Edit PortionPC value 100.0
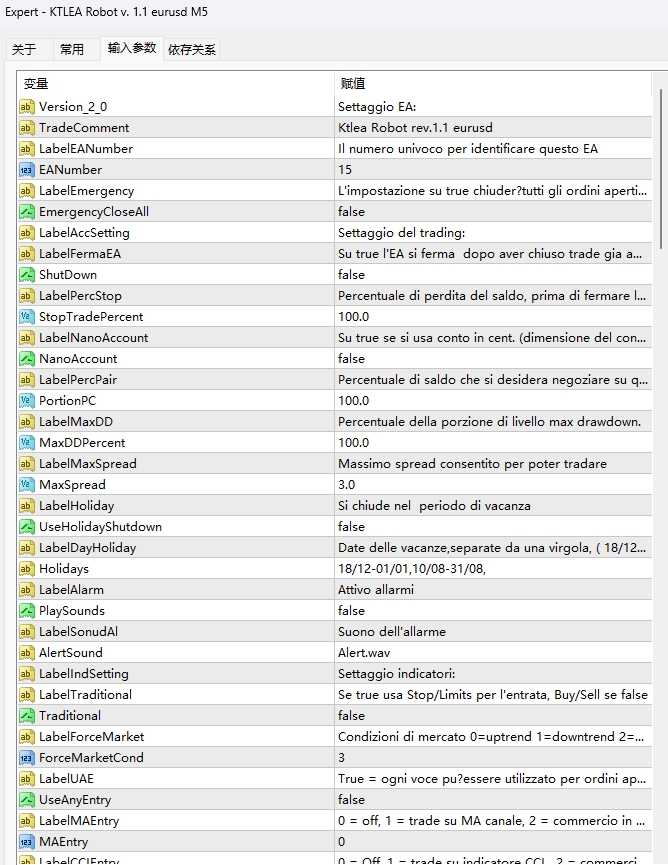 pyautogui.click(x=493, y=401)
